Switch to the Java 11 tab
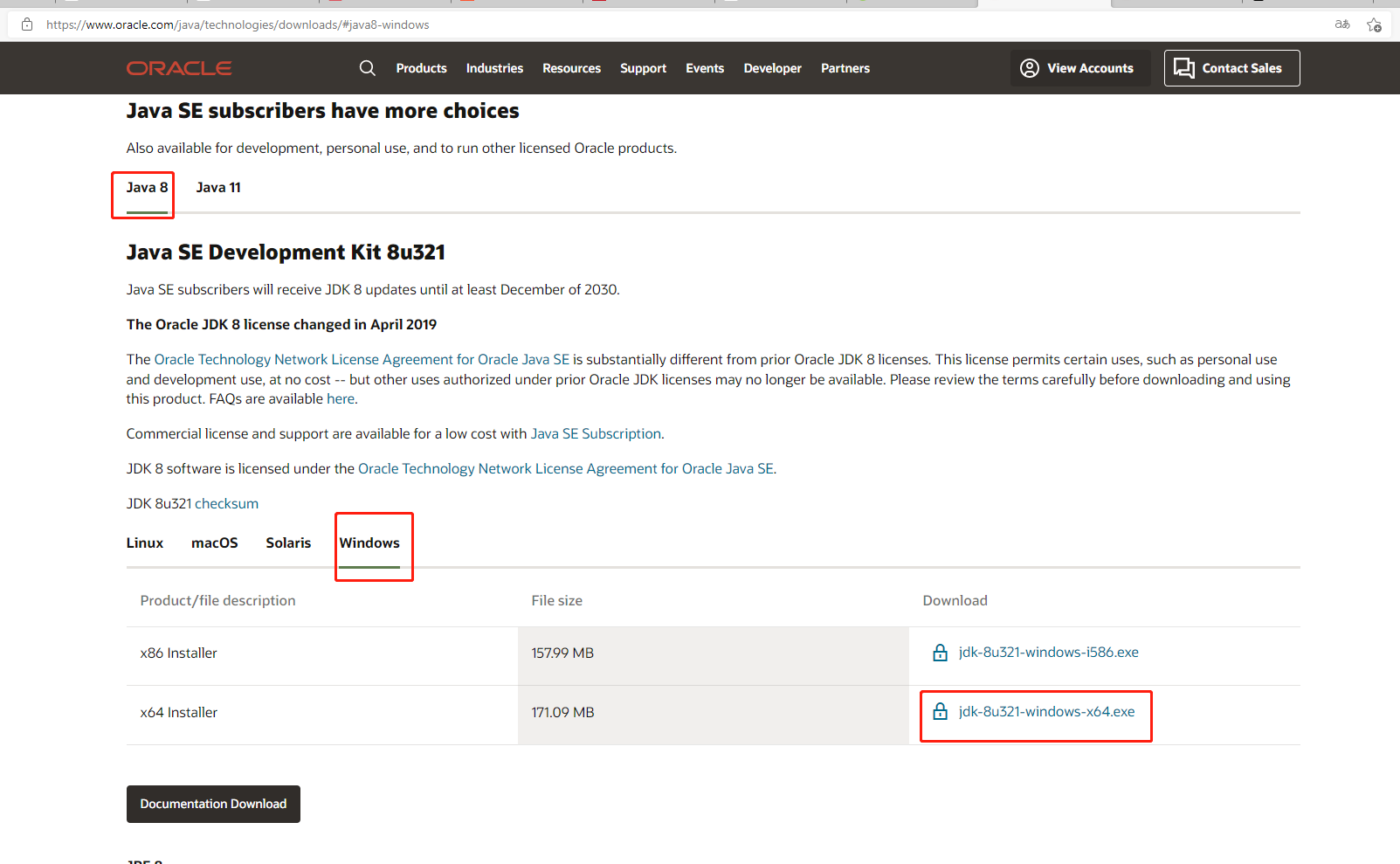Viewport: 1400px width, 864px height. coord(218,188)
